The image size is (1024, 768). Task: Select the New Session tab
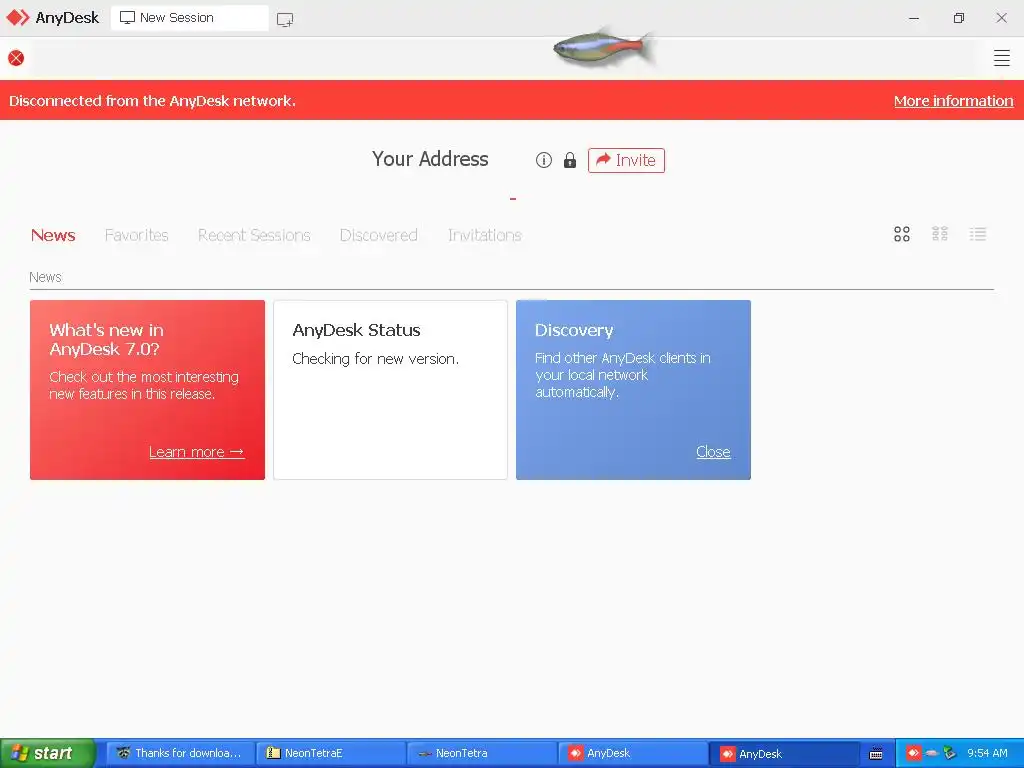(x=189, y=18)
